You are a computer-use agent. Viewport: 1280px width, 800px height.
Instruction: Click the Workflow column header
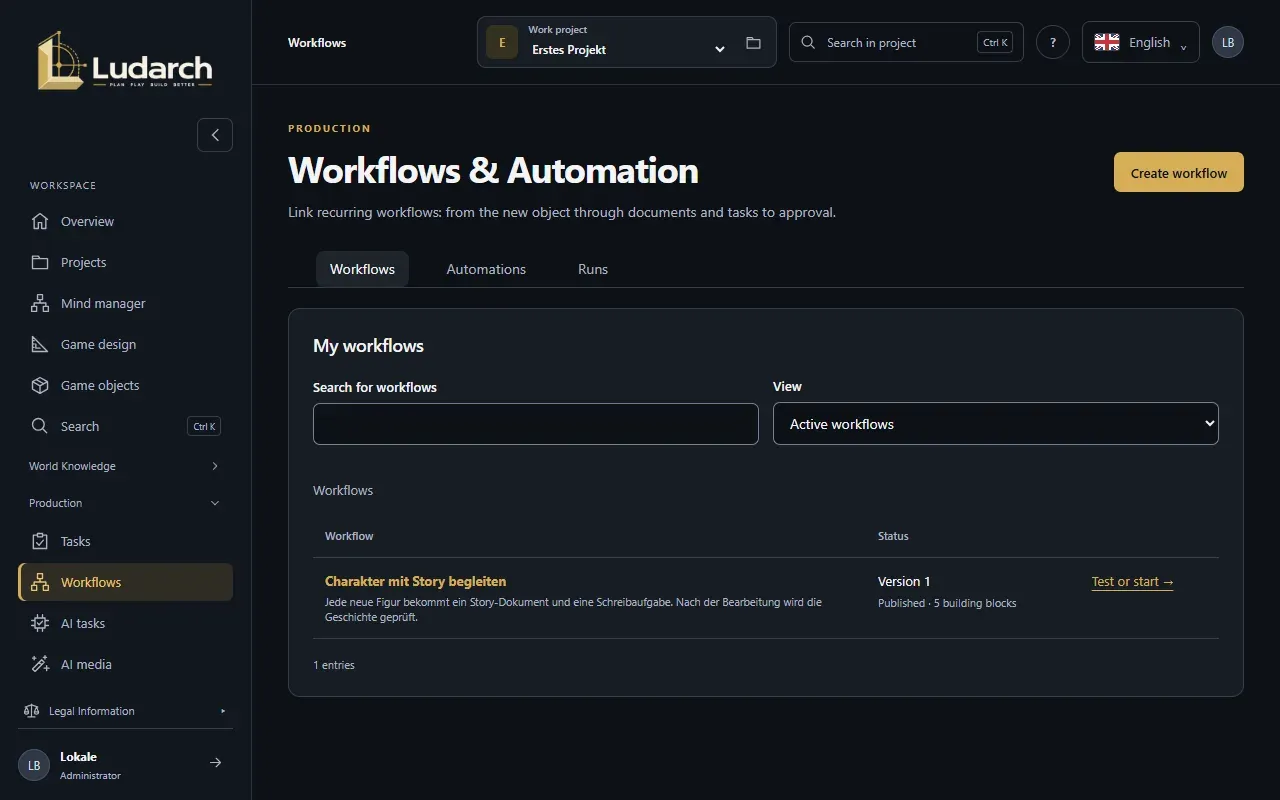349,536
